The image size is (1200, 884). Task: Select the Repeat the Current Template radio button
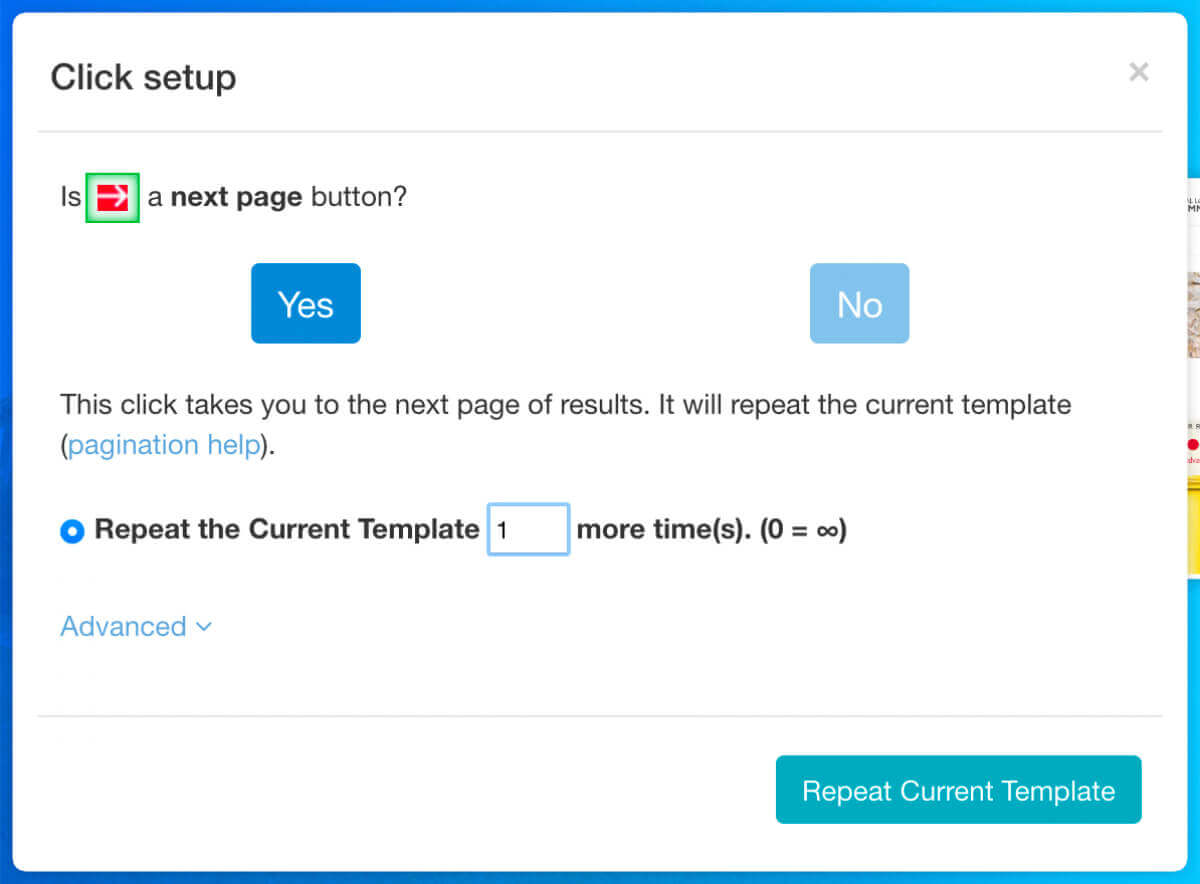coord(72,531)
